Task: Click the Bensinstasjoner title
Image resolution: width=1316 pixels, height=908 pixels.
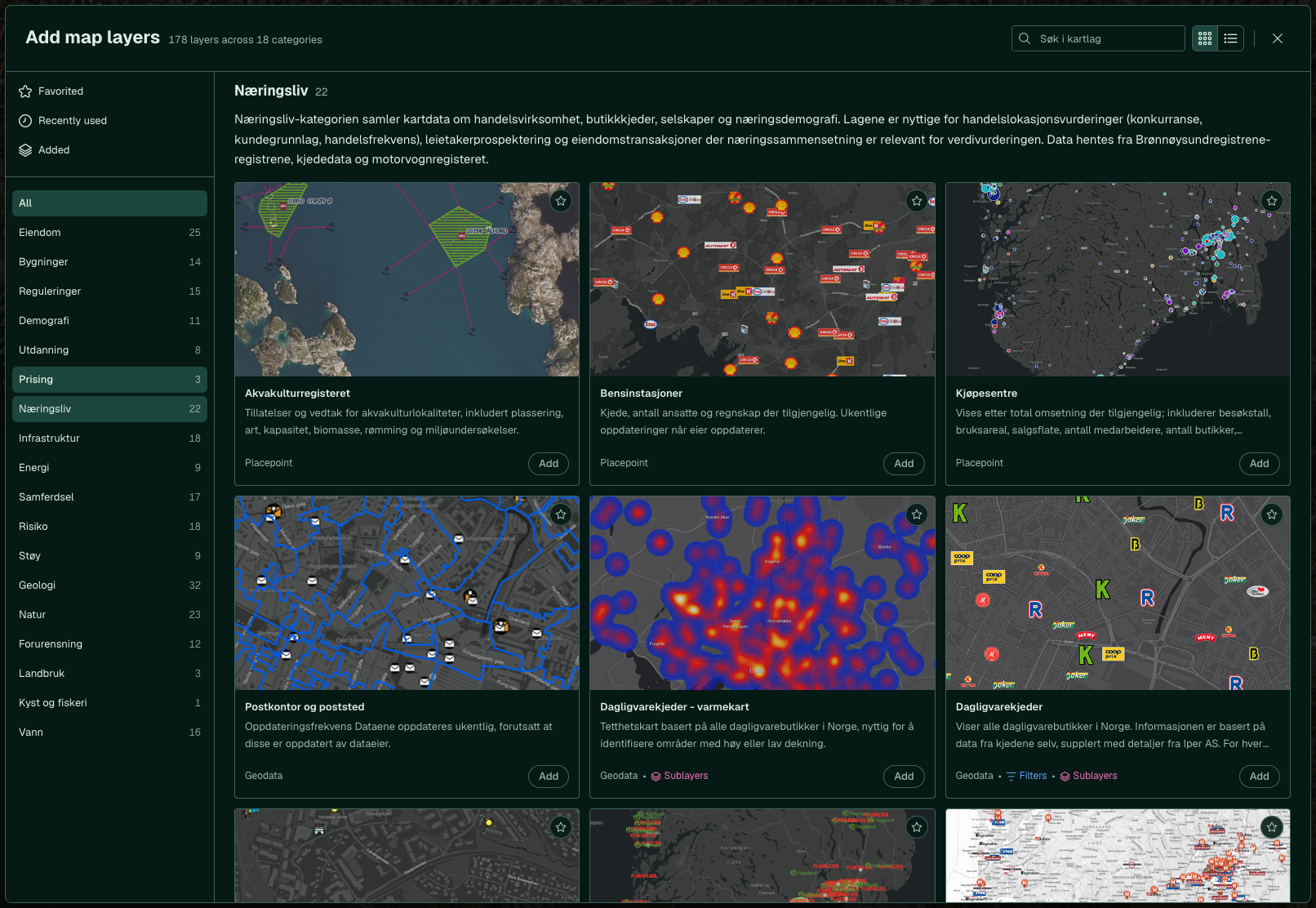Action: pos(641,394)
